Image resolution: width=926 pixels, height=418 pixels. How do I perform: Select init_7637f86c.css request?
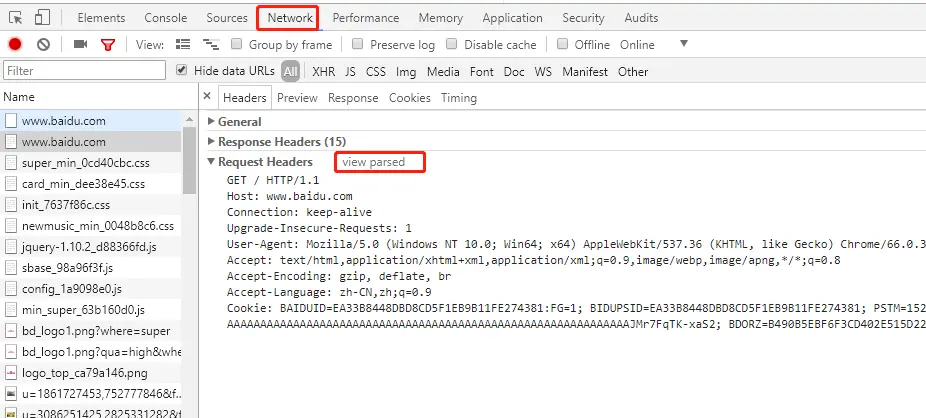pyautogui.click(x=91, y=205)
